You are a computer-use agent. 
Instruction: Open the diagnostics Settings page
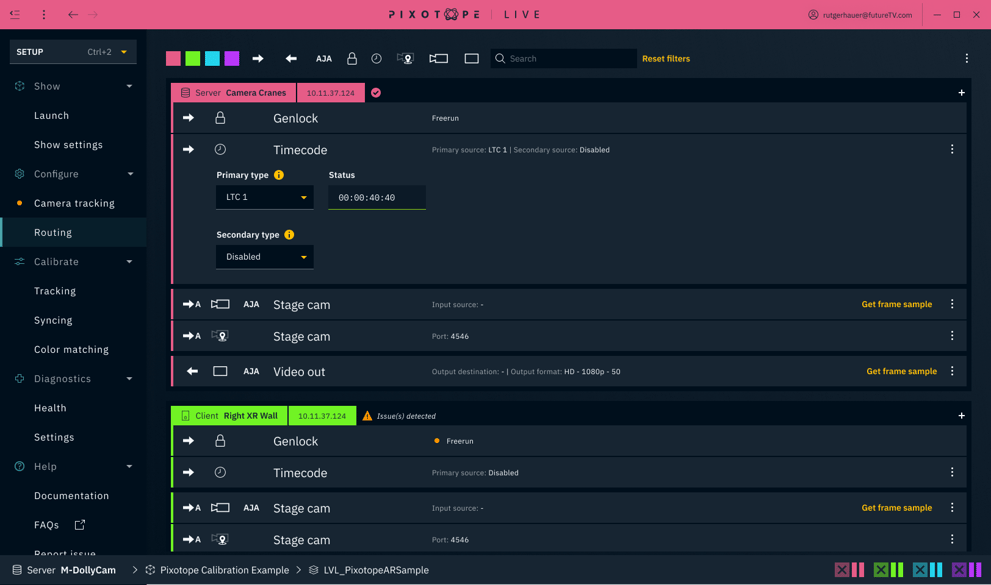[54, 437]
